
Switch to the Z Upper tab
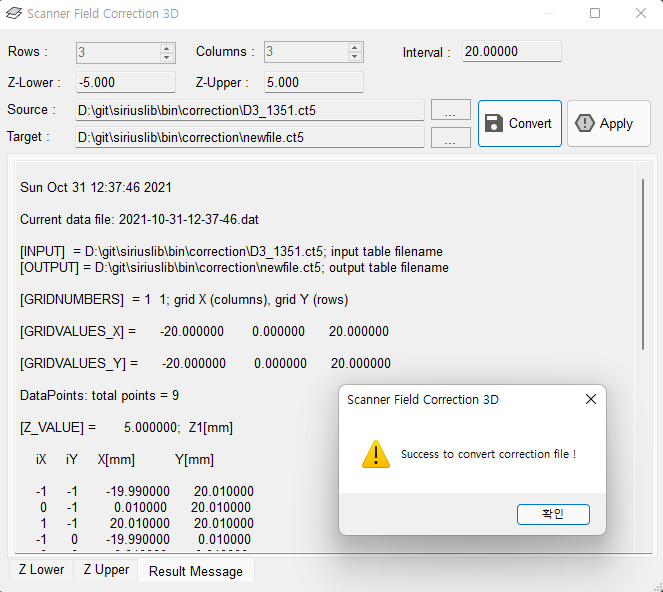106,570
